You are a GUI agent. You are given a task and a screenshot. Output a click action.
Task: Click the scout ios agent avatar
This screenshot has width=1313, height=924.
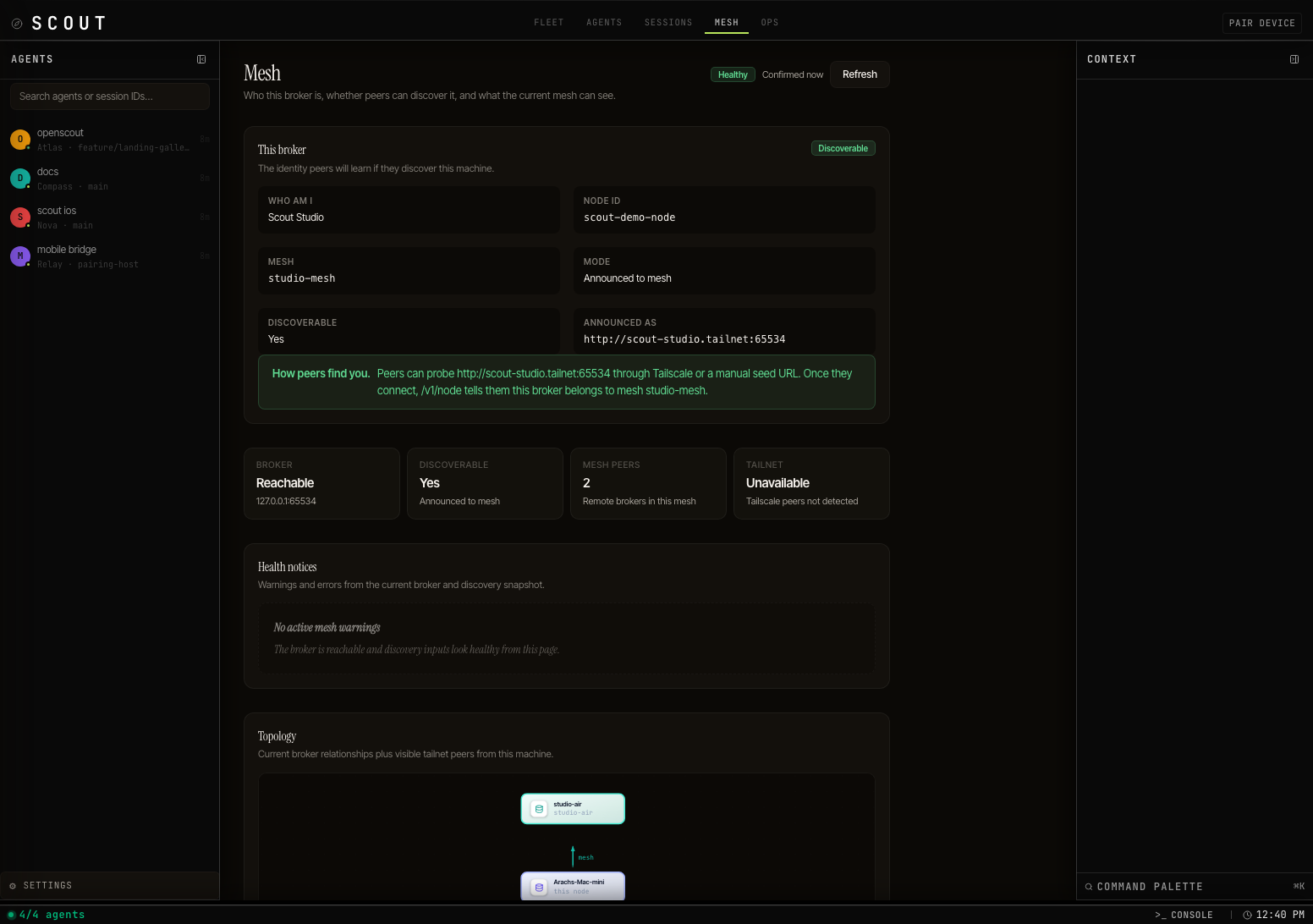(20, 217)
